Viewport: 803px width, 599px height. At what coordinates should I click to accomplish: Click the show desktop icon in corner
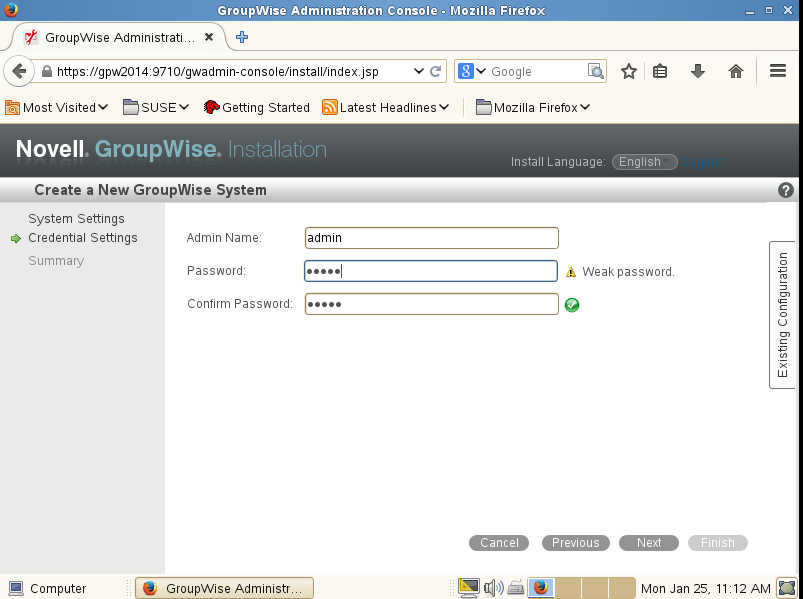(787, 588)
